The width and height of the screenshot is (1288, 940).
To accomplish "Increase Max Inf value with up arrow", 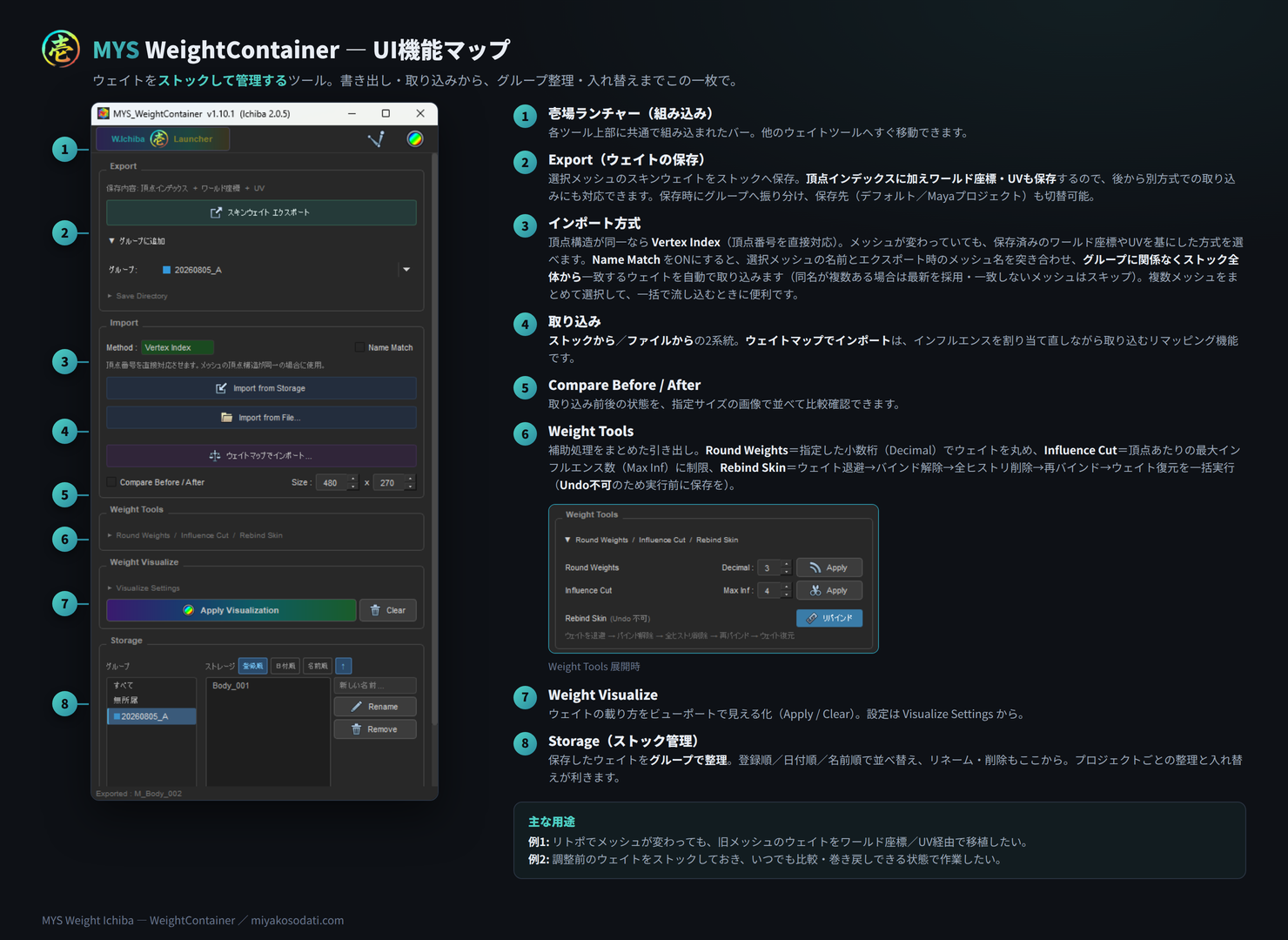I will 787,587.
